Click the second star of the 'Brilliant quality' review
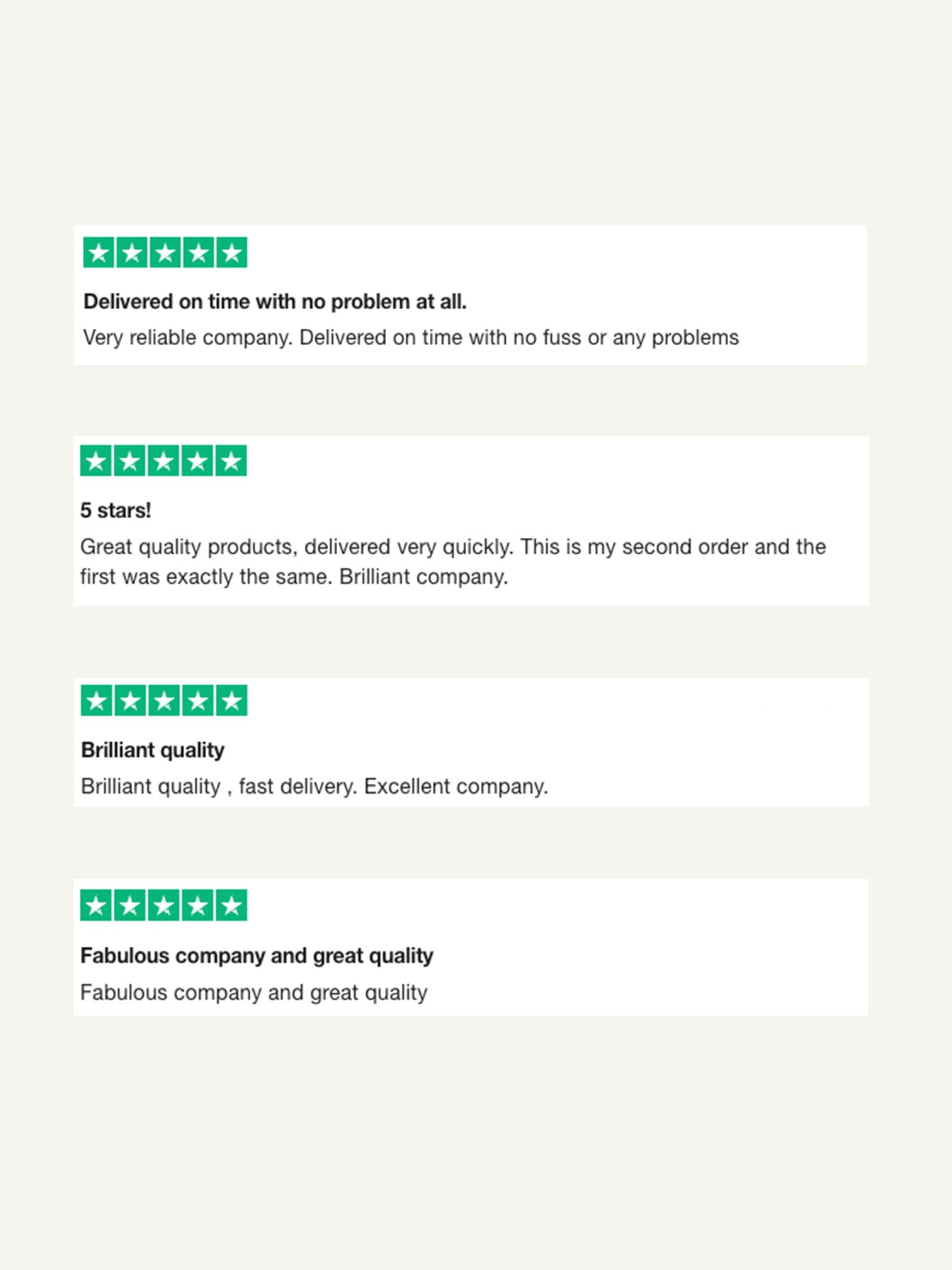 (x=130, y=701)
